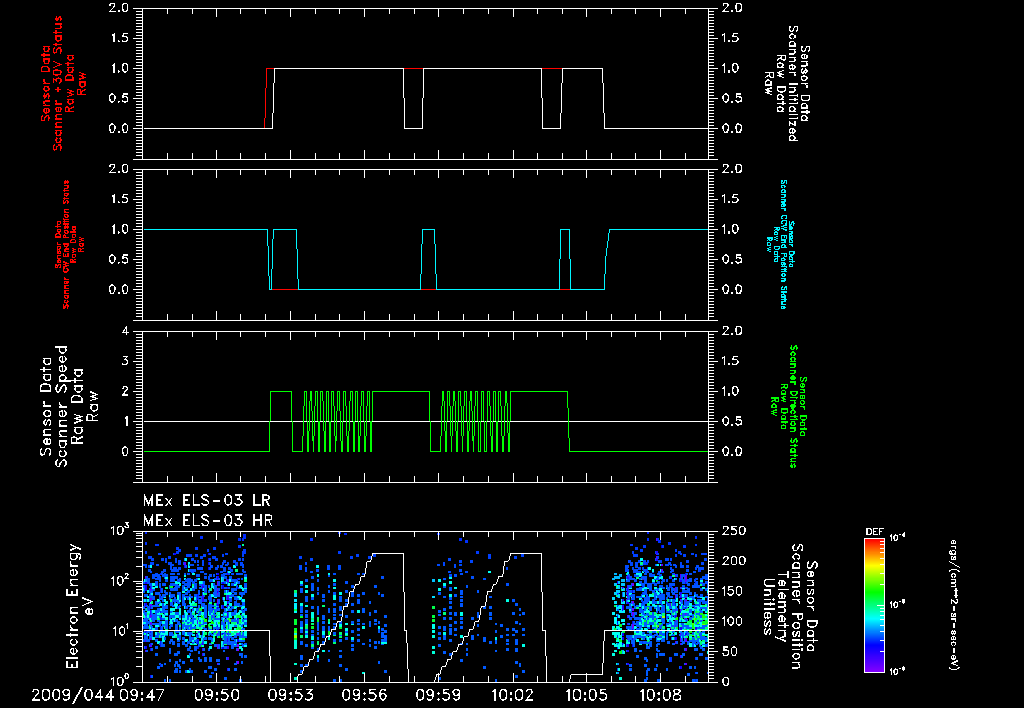Click the 'ergs/(cm**2-sr-sec-eV)' units label
1024x708 pixels.
pyautogui.click(x=953, y=604)
